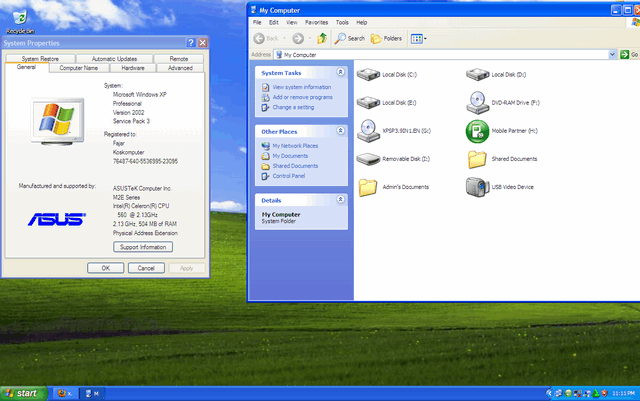Viewport: 640px width, 401px height.
Task: Switch to the Hardware tab
Action: pos(133,68)
